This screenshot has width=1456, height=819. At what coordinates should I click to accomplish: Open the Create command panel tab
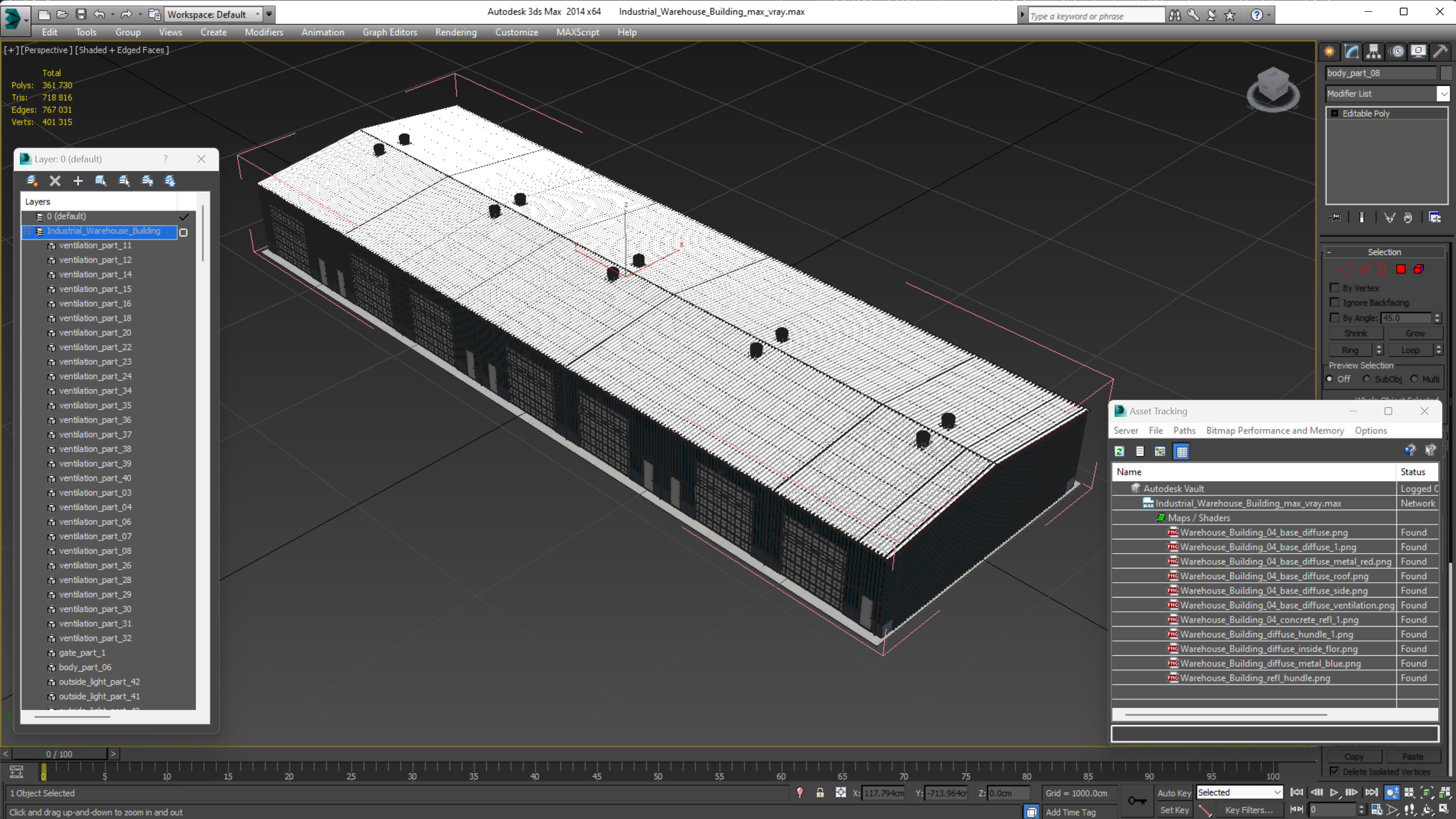tap(1329, 52)
